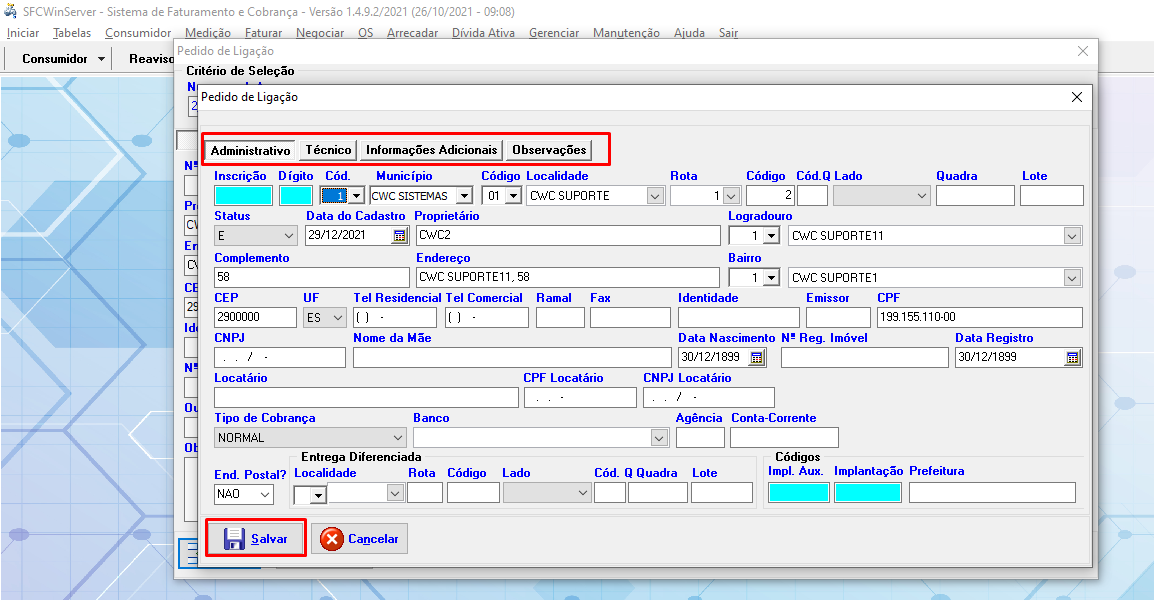1154x600 pixels.
Task: Open calendar picker for Data Nascimento
Action: coord(757,358)
